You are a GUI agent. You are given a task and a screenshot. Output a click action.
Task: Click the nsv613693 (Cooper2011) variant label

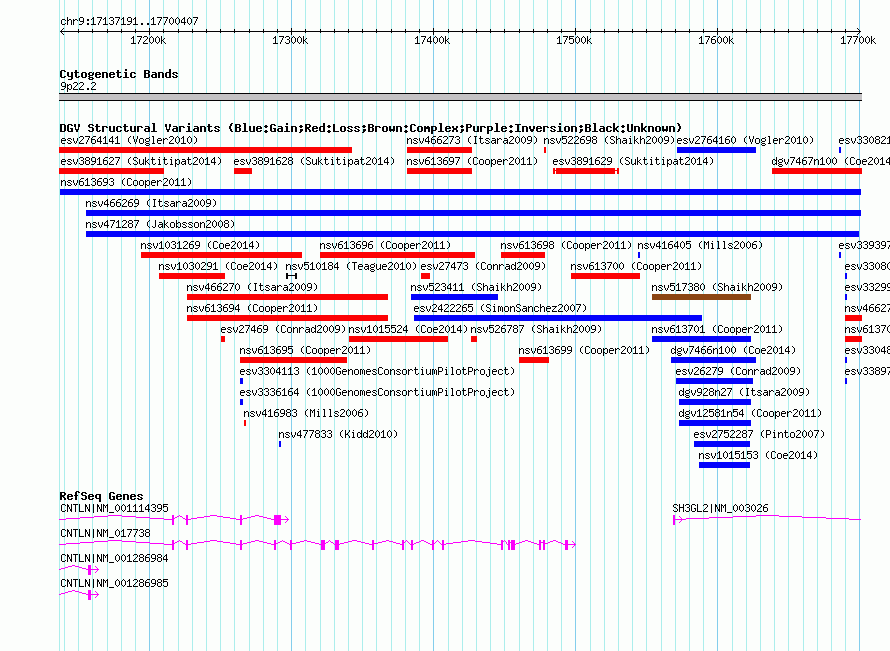(126, 182)
